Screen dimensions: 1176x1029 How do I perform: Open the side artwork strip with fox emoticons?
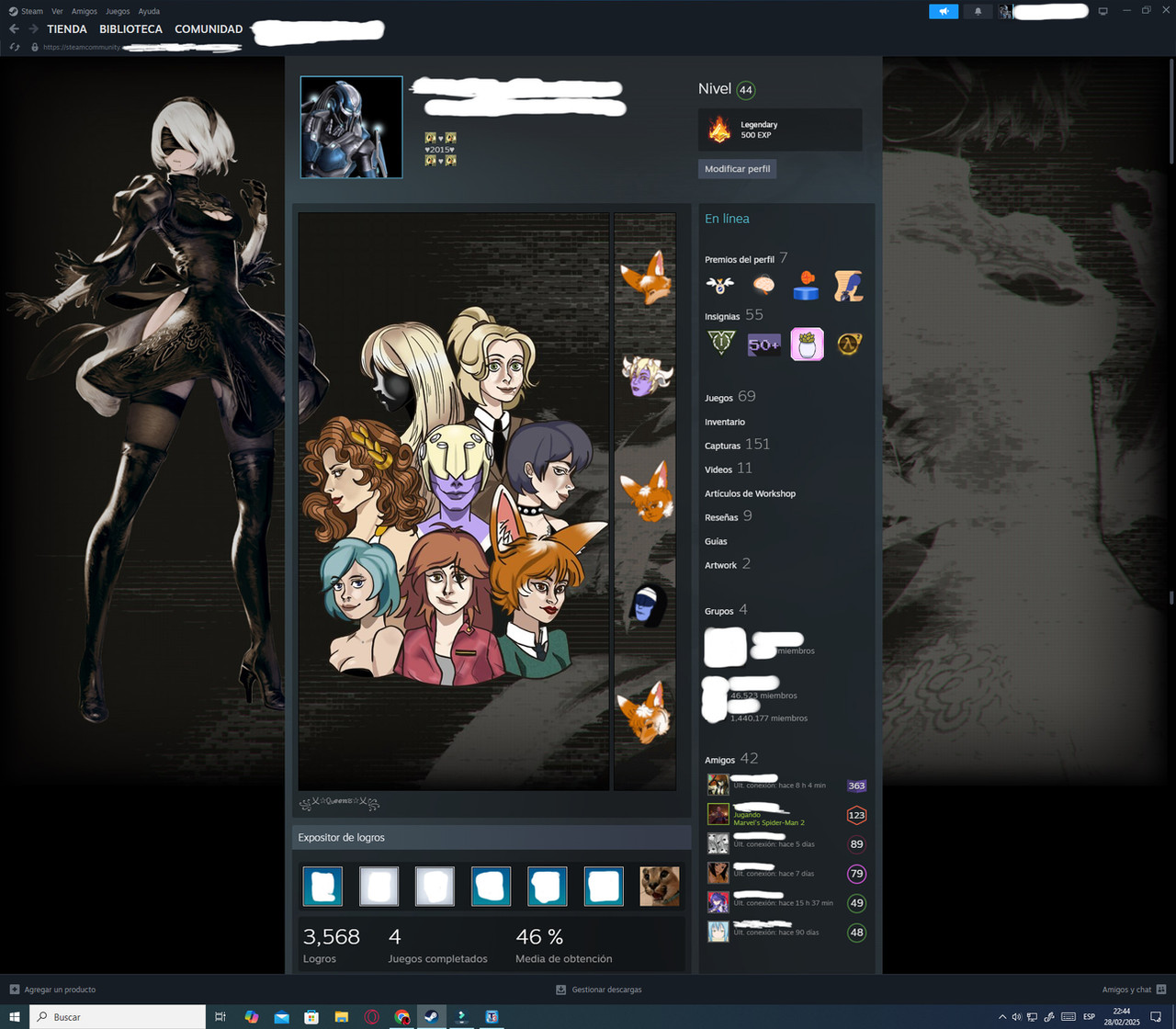click(x=645, y=502)
